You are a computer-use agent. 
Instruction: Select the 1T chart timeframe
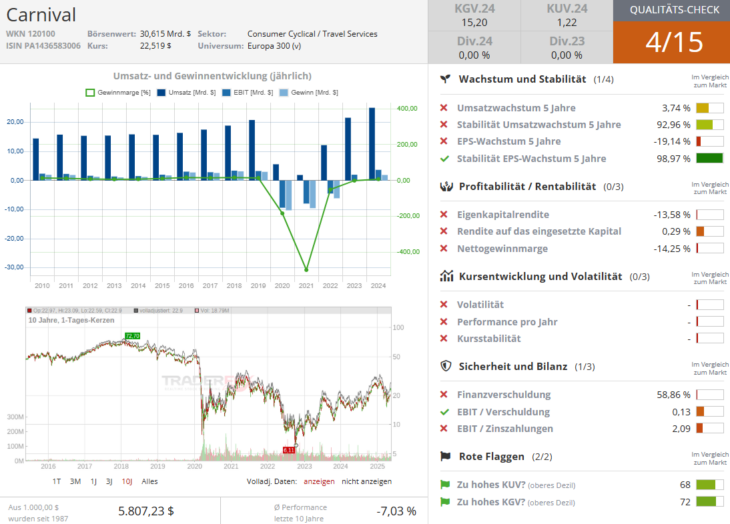[56, 481]
